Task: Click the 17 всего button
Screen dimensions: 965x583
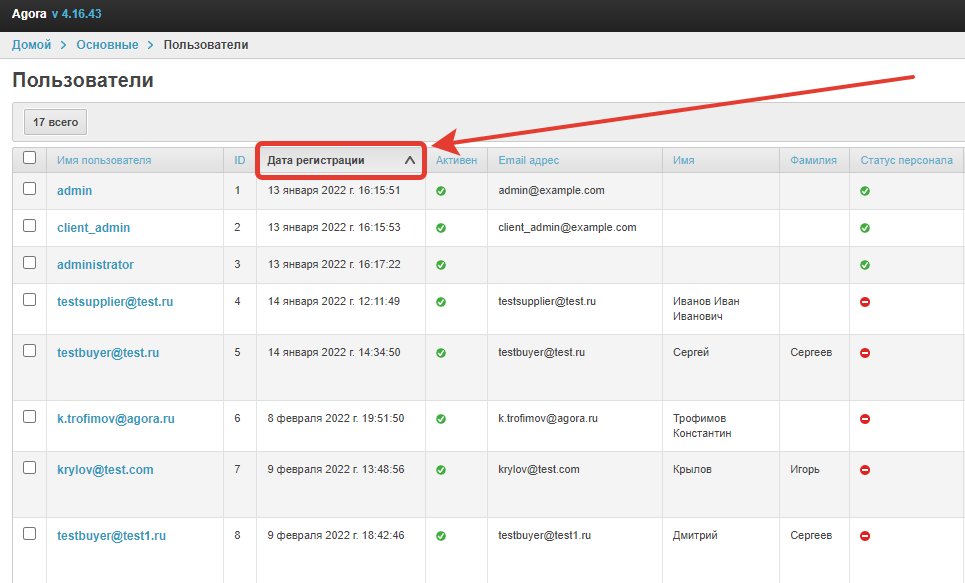Action: pos(55,122)
